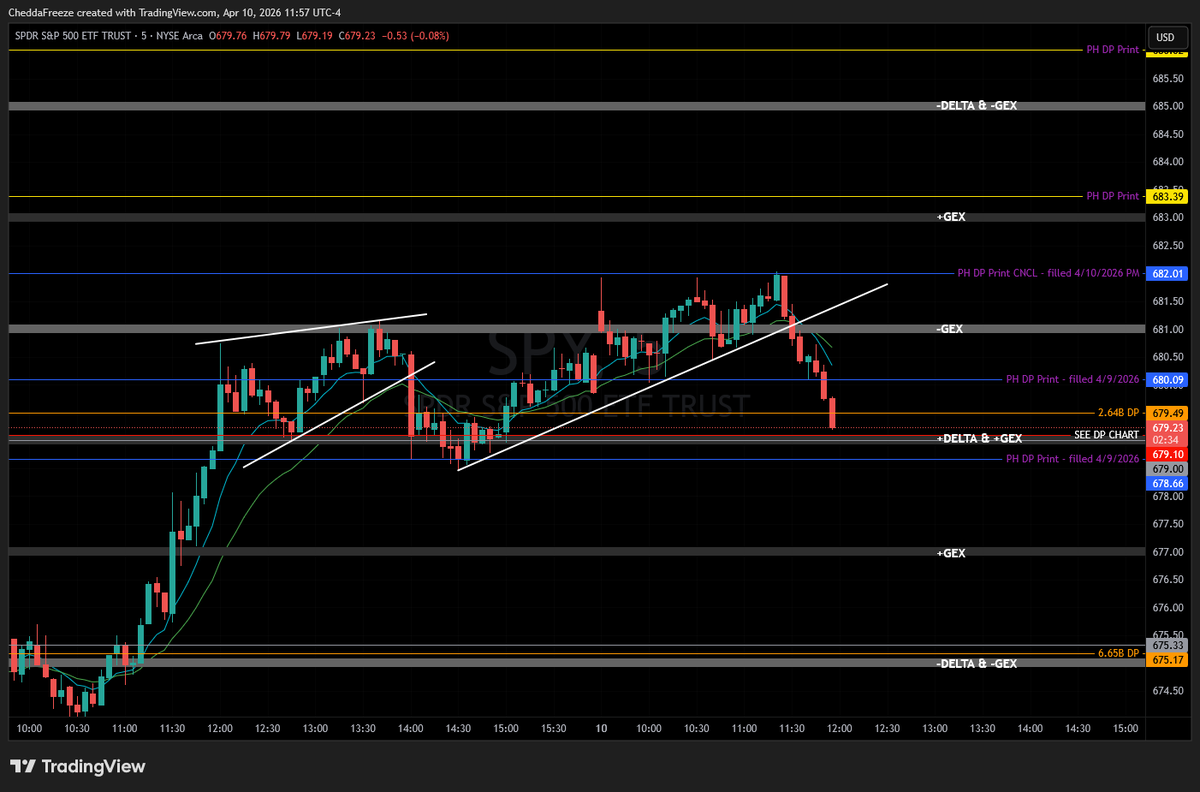Click the 683.39 yellow price label
1200x792 pixels.
1168,196
